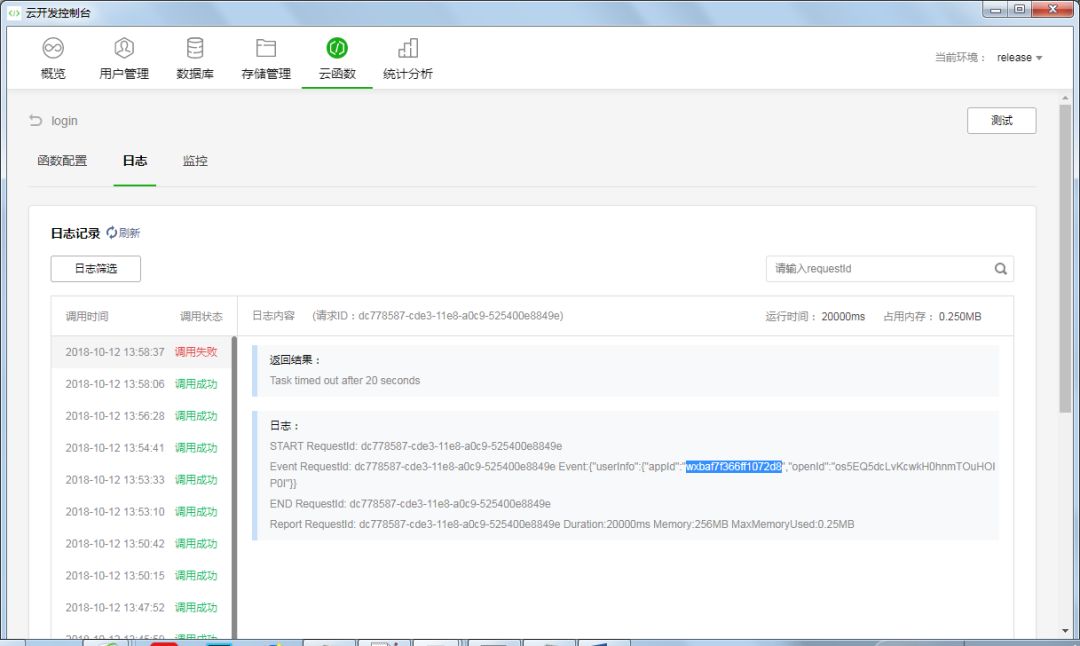The height and width of the screenshot is (646, 1080).
Task: Click the 请求ID header text
Action: coord(438,315)
